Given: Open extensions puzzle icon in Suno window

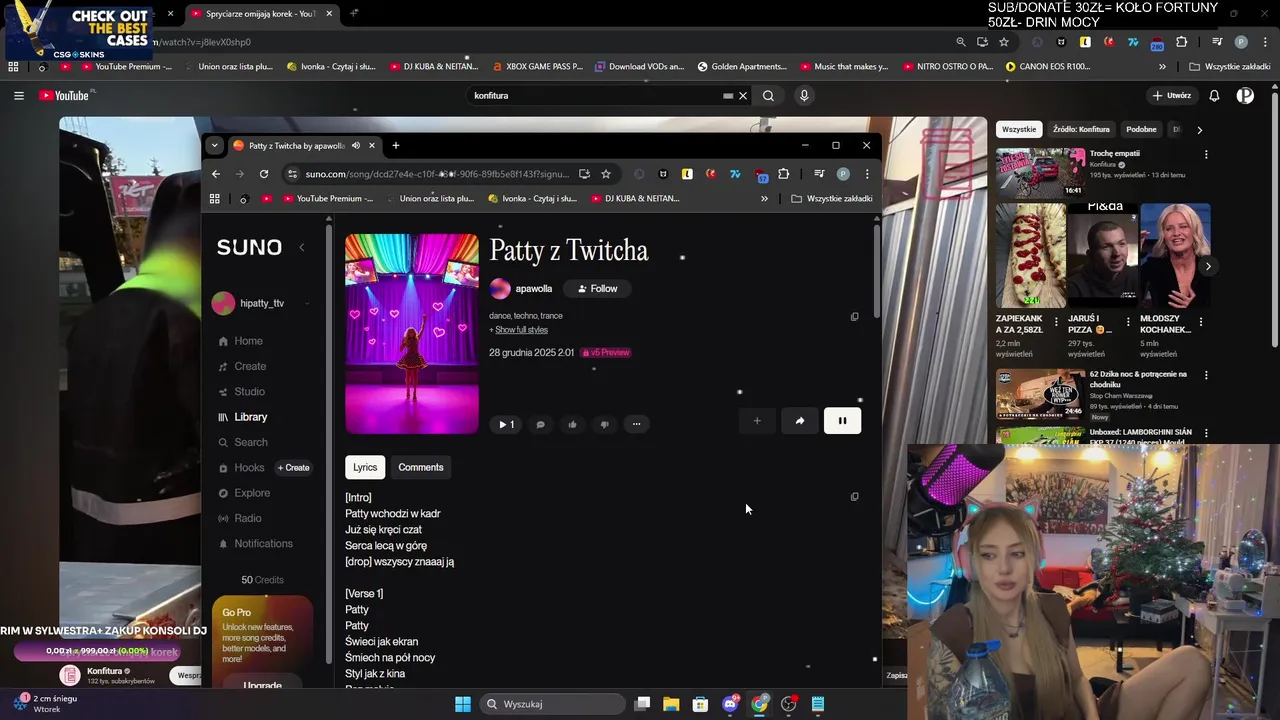Looking at the screenshot, I should point(783,173).
